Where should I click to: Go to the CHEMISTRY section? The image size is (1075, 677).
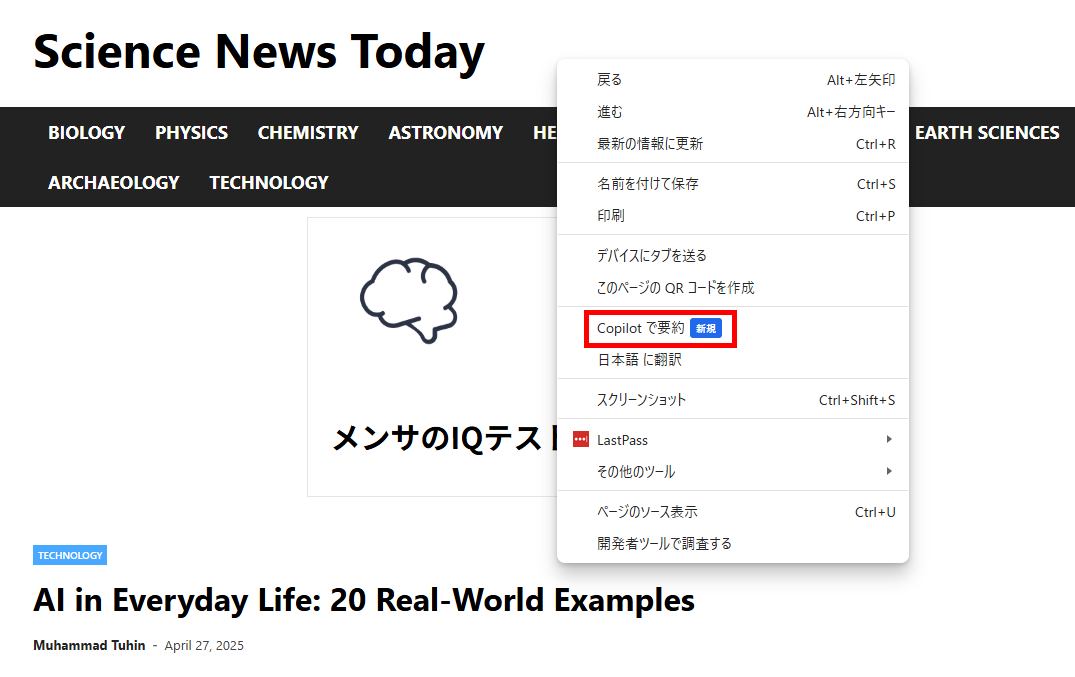(308, 132)
